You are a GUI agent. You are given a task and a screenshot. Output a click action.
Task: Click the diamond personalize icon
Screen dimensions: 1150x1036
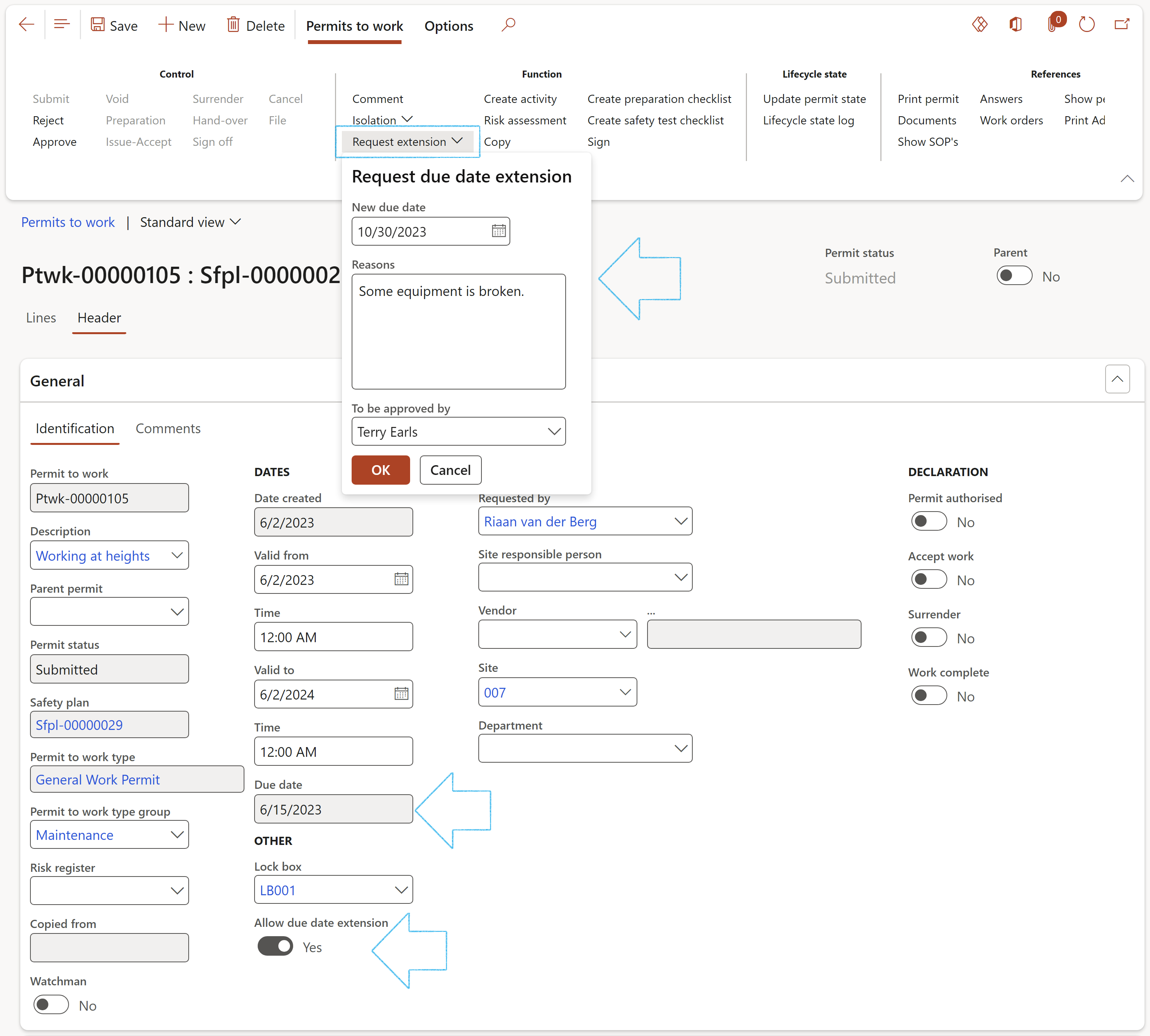tap(980, 25)
